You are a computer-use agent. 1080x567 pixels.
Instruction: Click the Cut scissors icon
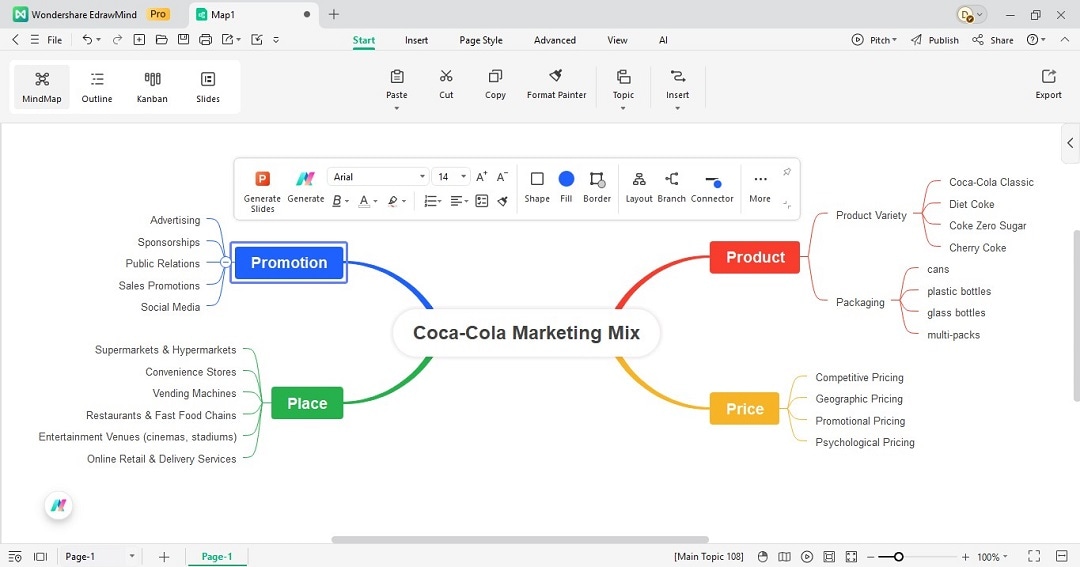coord(446,84)
